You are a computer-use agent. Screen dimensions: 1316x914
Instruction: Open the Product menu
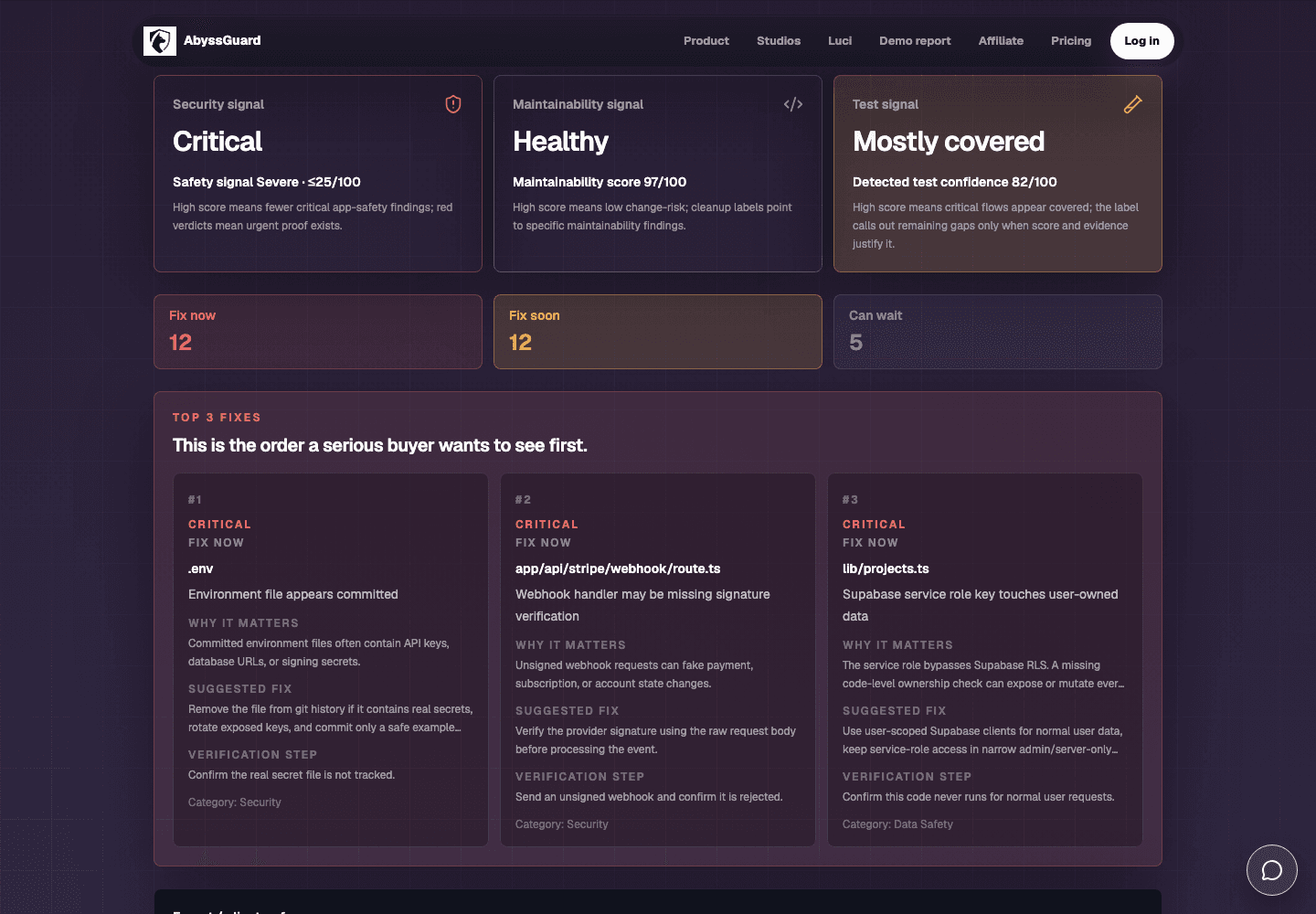[x=706, y=41]
